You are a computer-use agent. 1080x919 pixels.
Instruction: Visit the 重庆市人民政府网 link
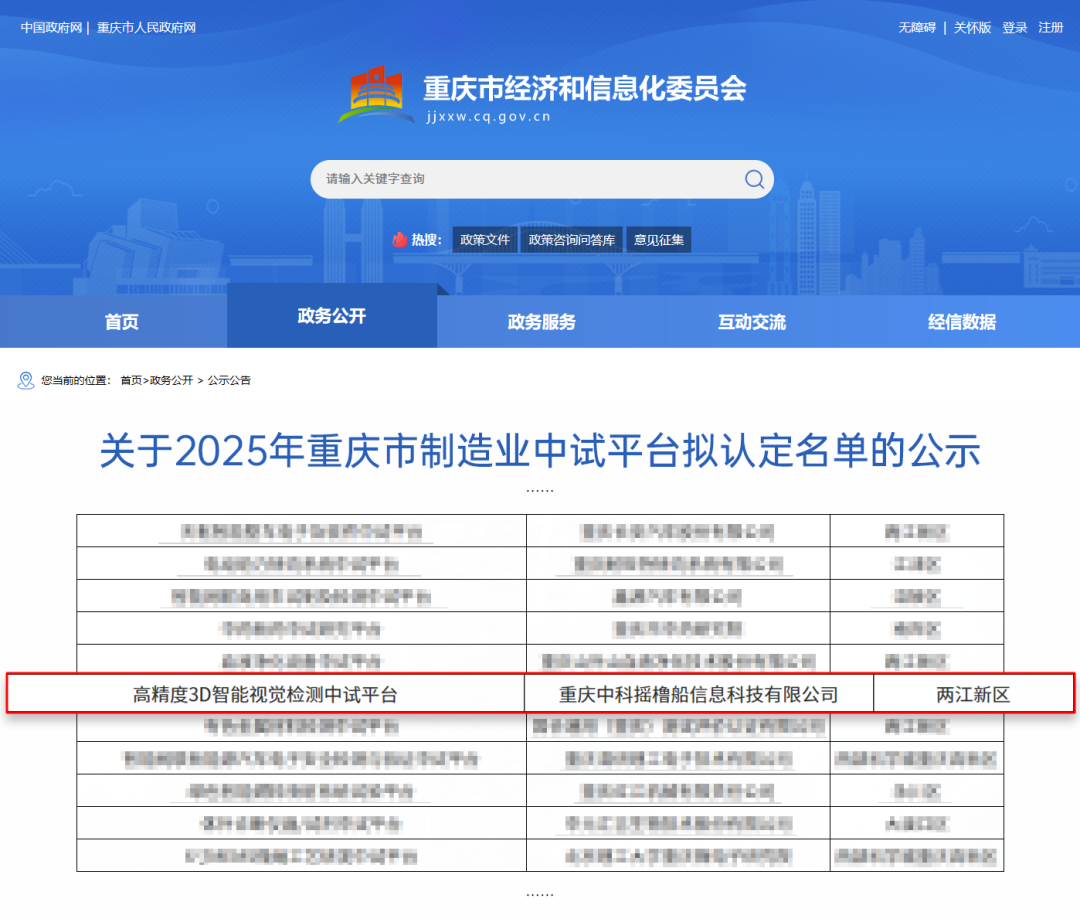click(147, 27)
